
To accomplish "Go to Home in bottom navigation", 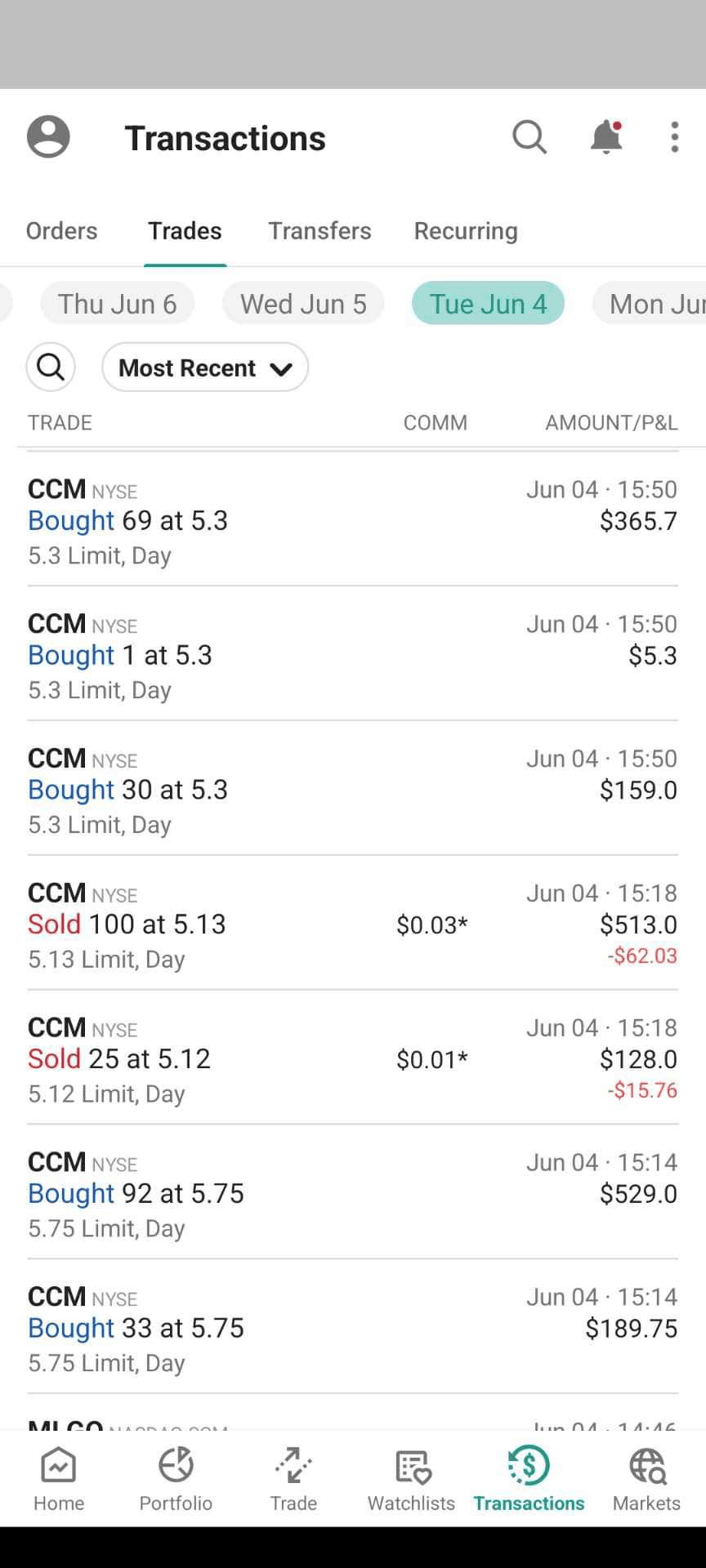I will click(59, 1480).
